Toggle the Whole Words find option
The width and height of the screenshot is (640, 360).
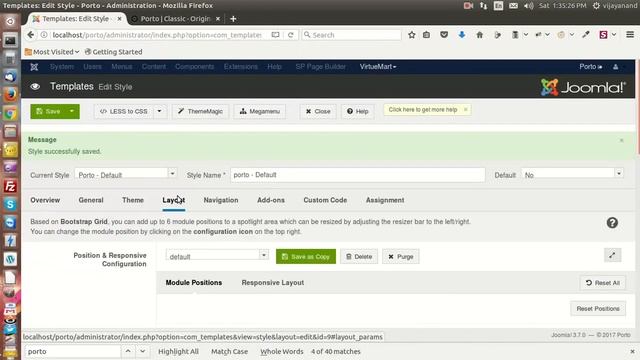tap(282, 351)
